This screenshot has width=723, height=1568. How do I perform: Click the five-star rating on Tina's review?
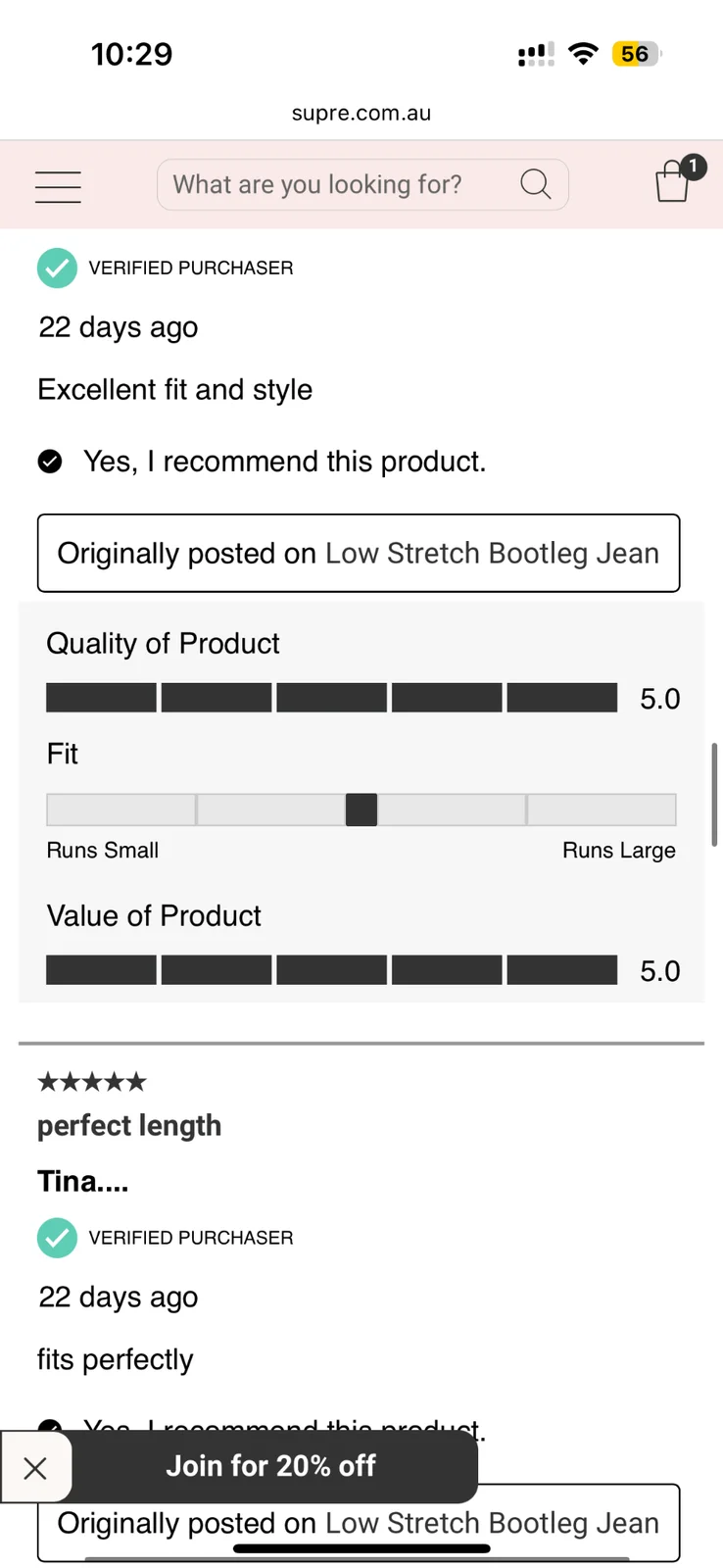click(91, 1082)
